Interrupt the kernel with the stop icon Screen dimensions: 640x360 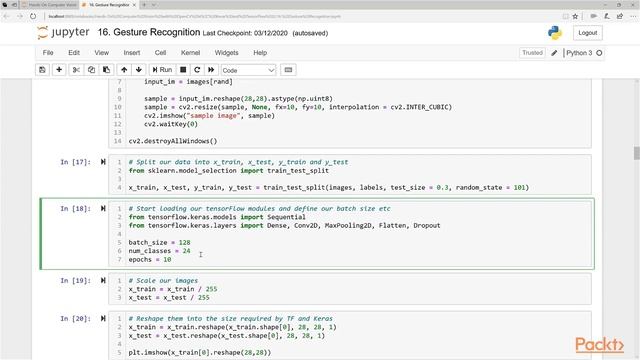pos(183,70)
